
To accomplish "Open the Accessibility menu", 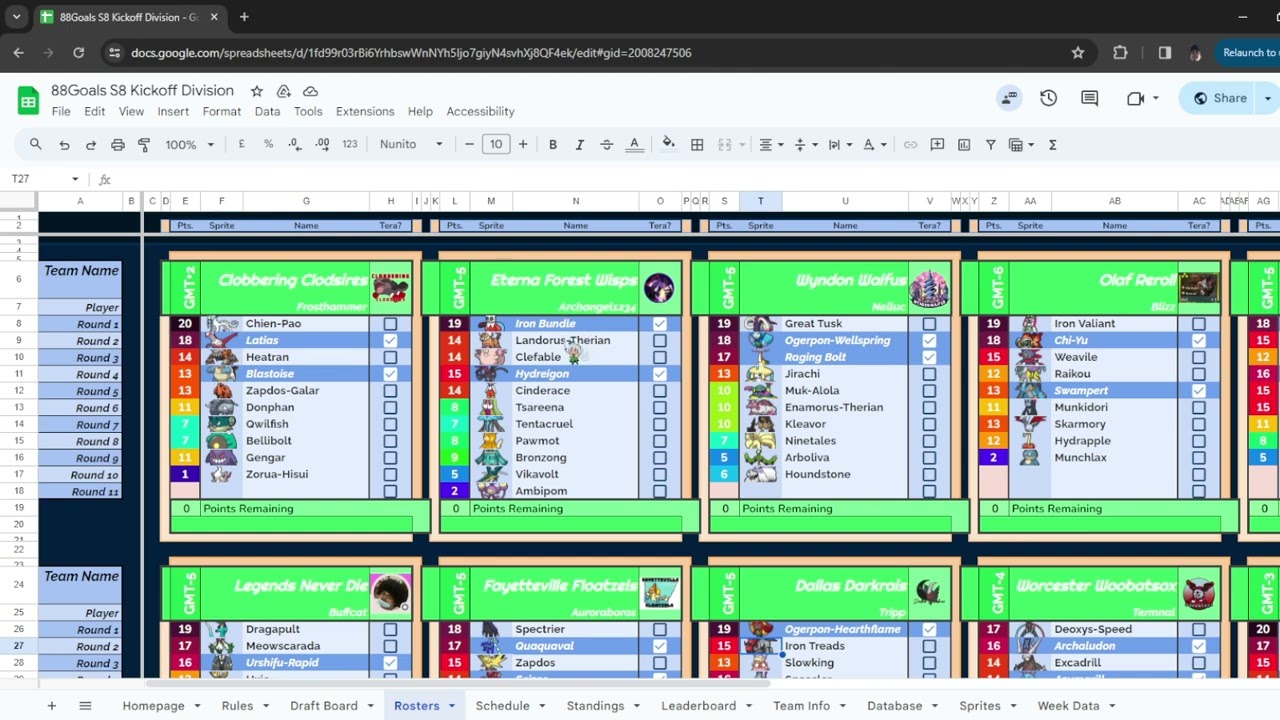I will (x=481, y=112).
